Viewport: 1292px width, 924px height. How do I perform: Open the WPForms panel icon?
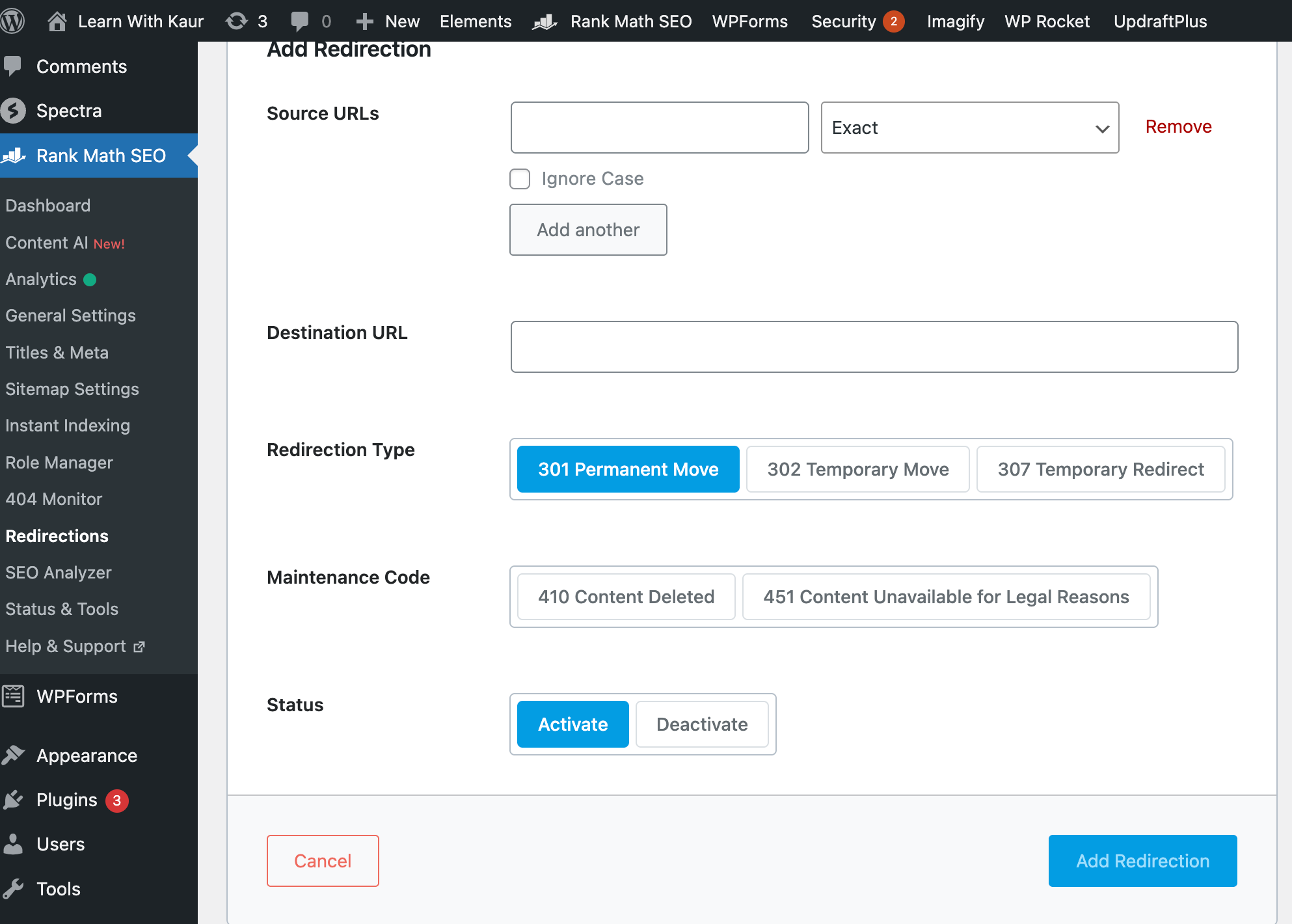click(x=13, y=696)
